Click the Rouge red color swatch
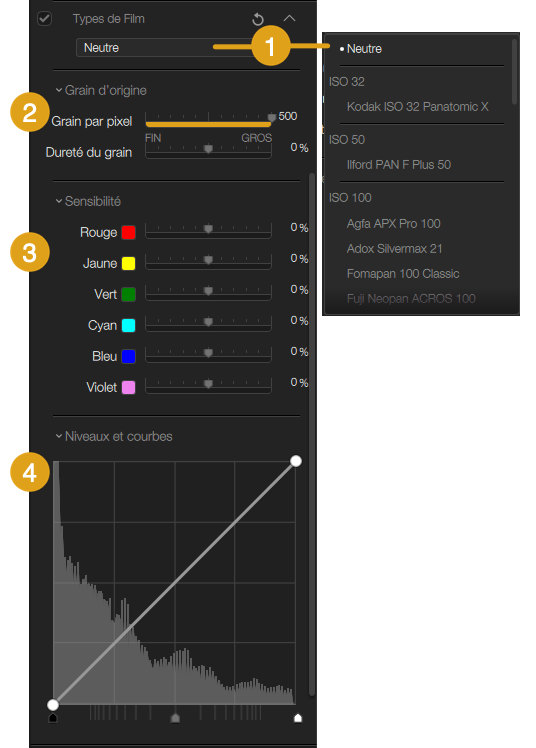Viewport: 536px width, 748px height. coord(128,232)
